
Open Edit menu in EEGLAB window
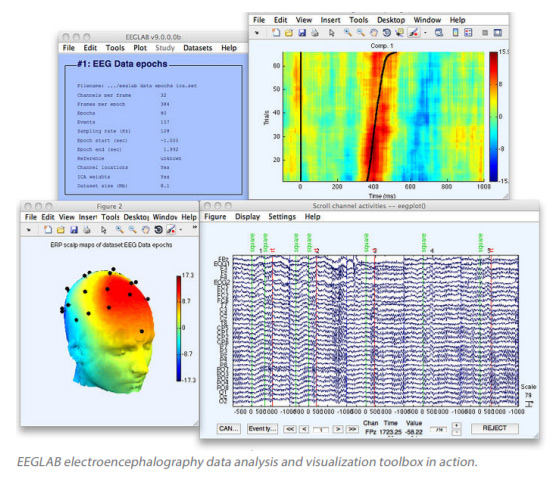coord(90,48)
